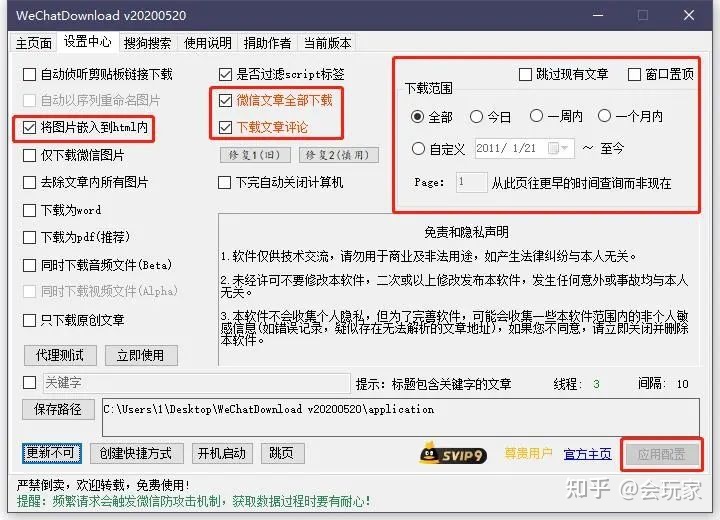Click the 修复2(慎用) button
Viewport: 720px width, 520px height.
338,155
